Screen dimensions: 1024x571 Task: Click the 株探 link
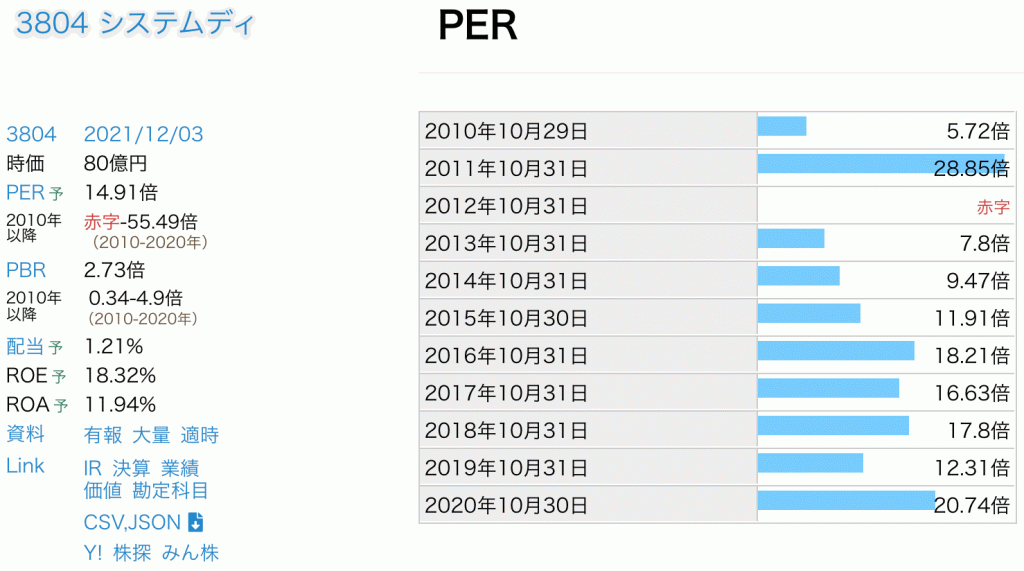tap(131, 552)
